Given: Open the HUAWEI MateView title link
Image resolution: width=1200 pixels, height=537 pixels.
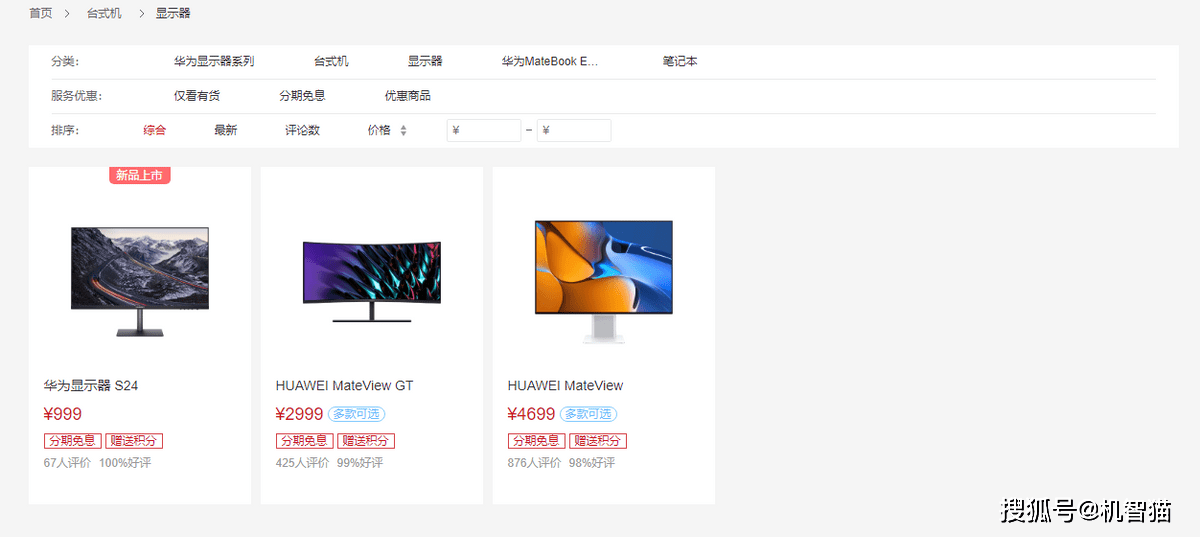Looking at the screenshot, I should tap(565, 385).
